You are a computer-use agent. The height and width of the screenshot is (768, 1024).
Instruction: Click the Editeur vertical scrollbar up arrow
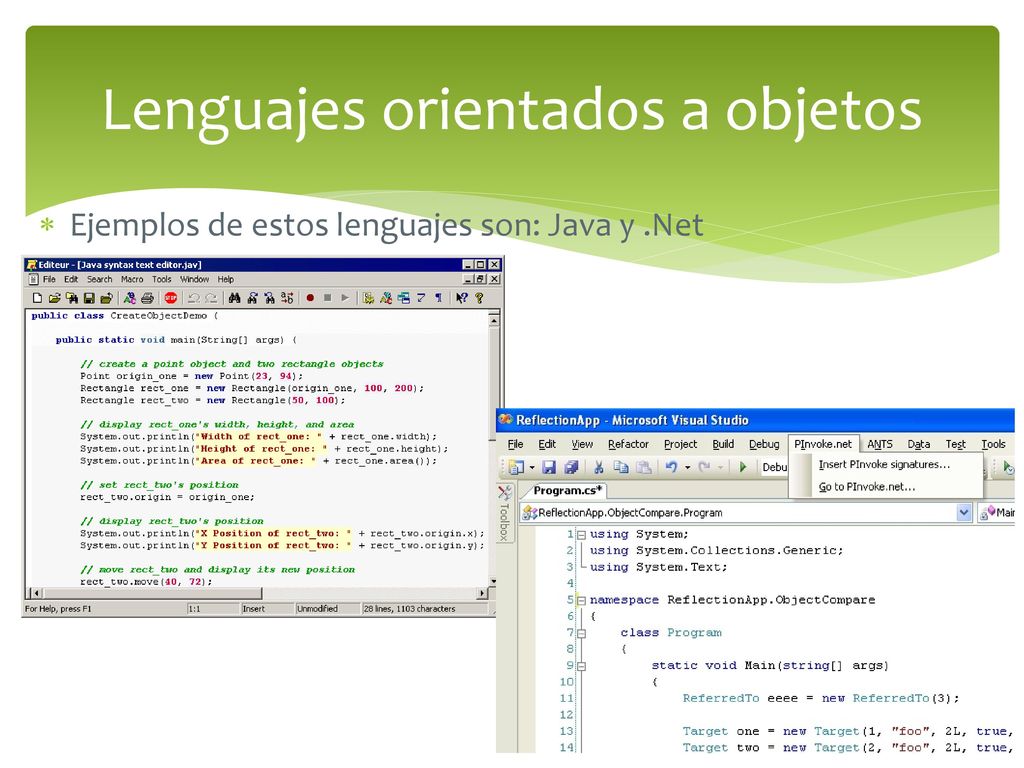pos(494,320)
